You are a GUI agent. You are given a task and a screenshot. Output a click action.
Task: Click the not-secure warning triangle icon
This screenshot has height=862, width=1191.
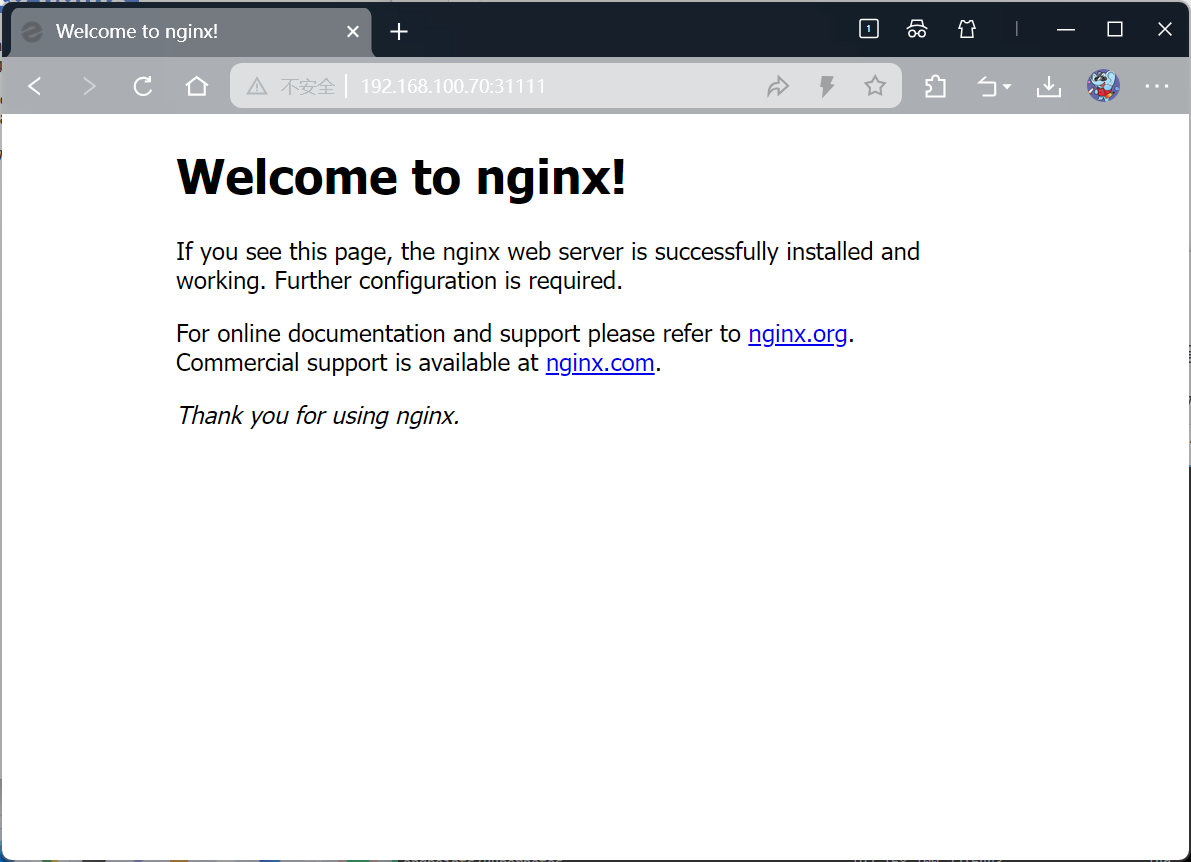[257, 86]
